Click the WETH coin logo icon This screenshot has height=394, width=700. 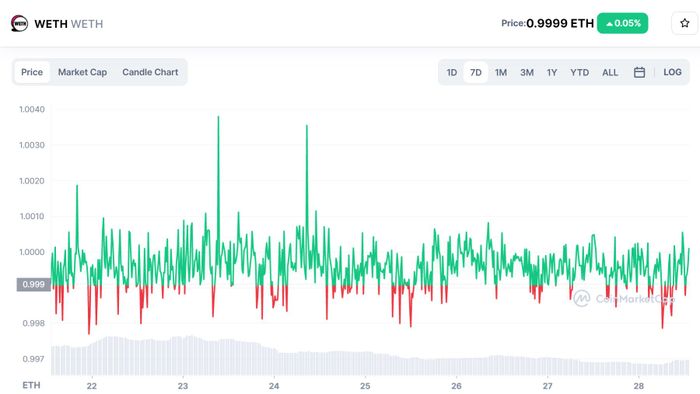click(19, 23)
